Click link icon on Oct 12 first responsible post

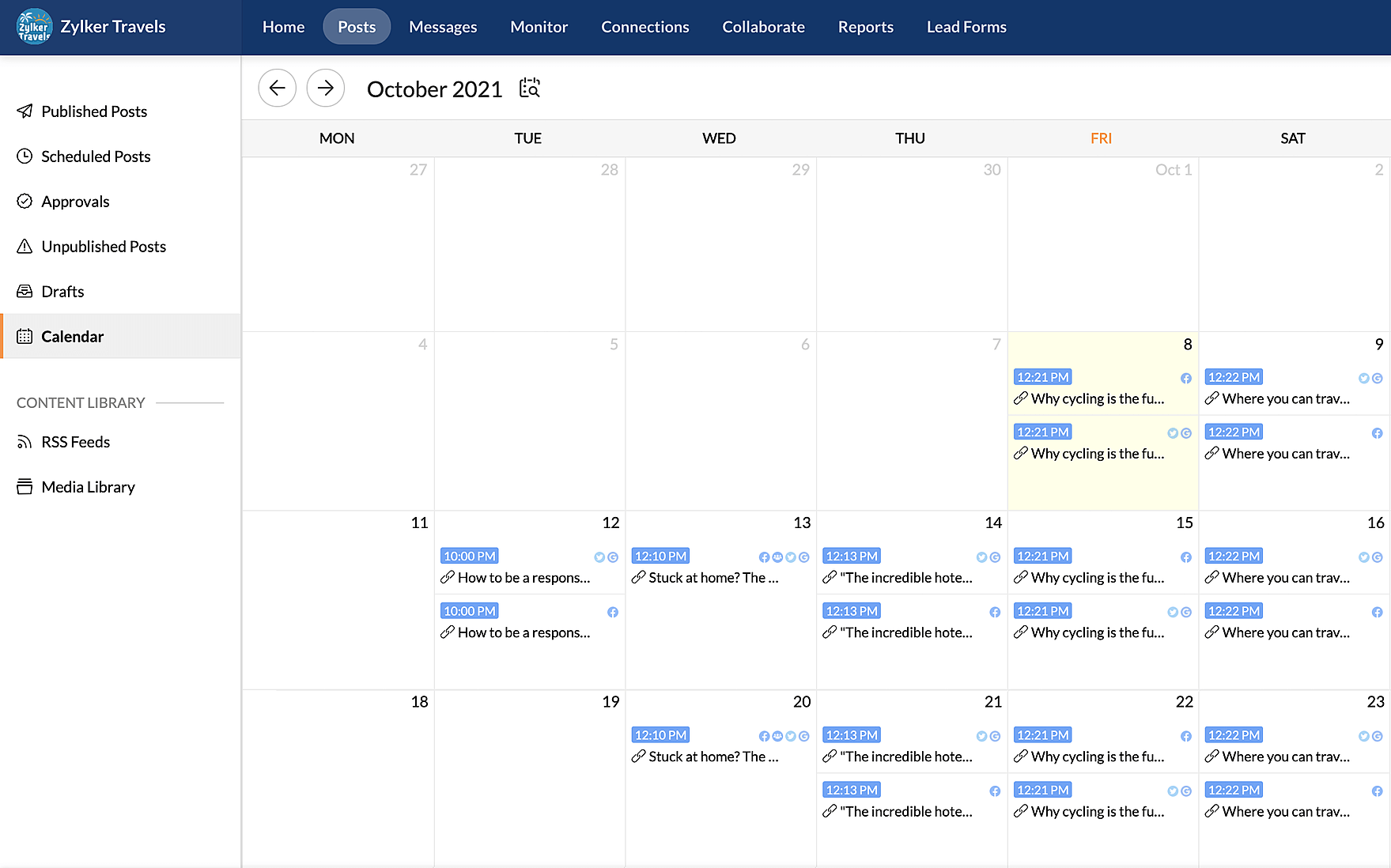[448, 578]
